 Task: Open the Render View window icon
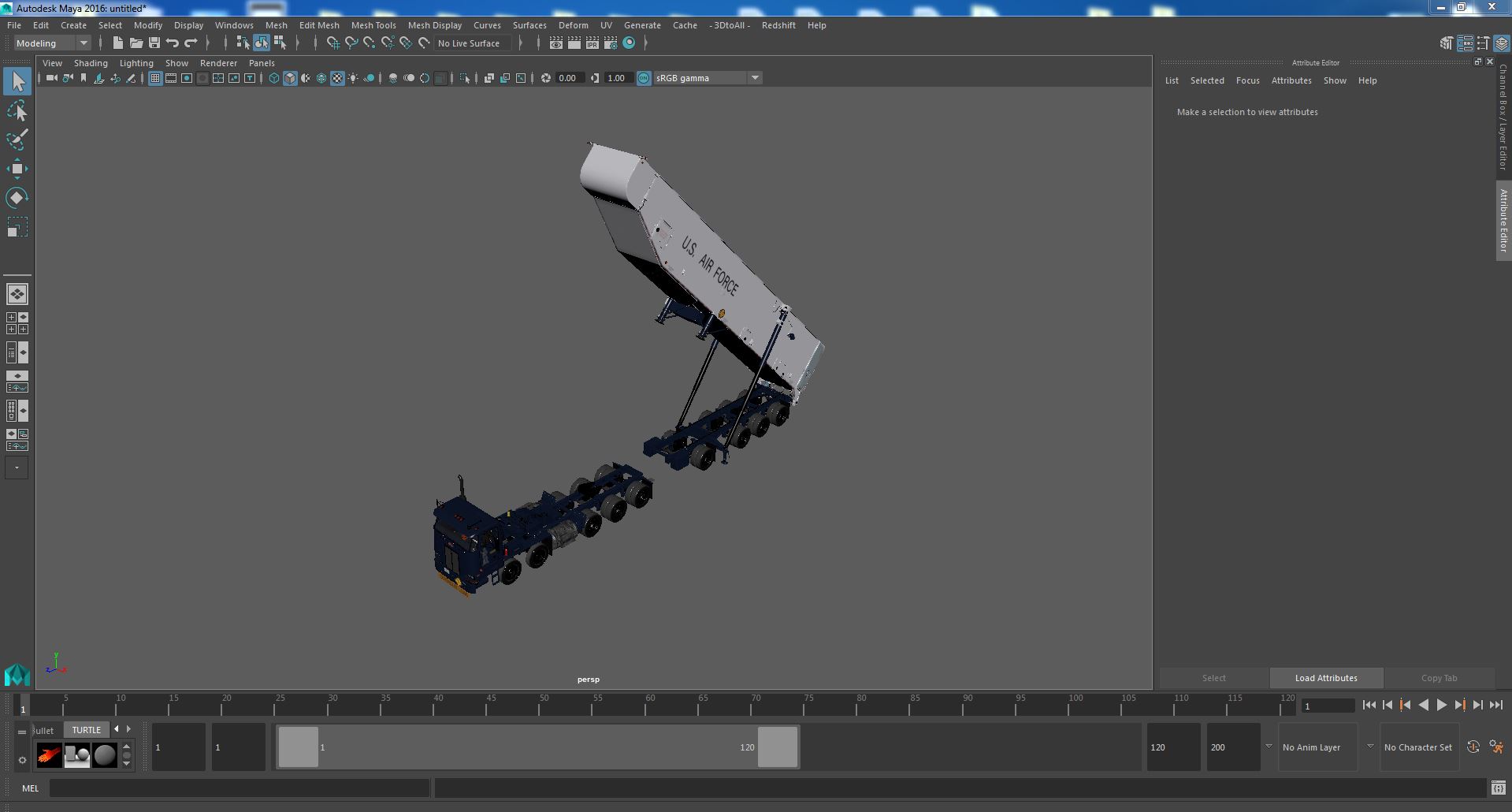pos(555,43)
